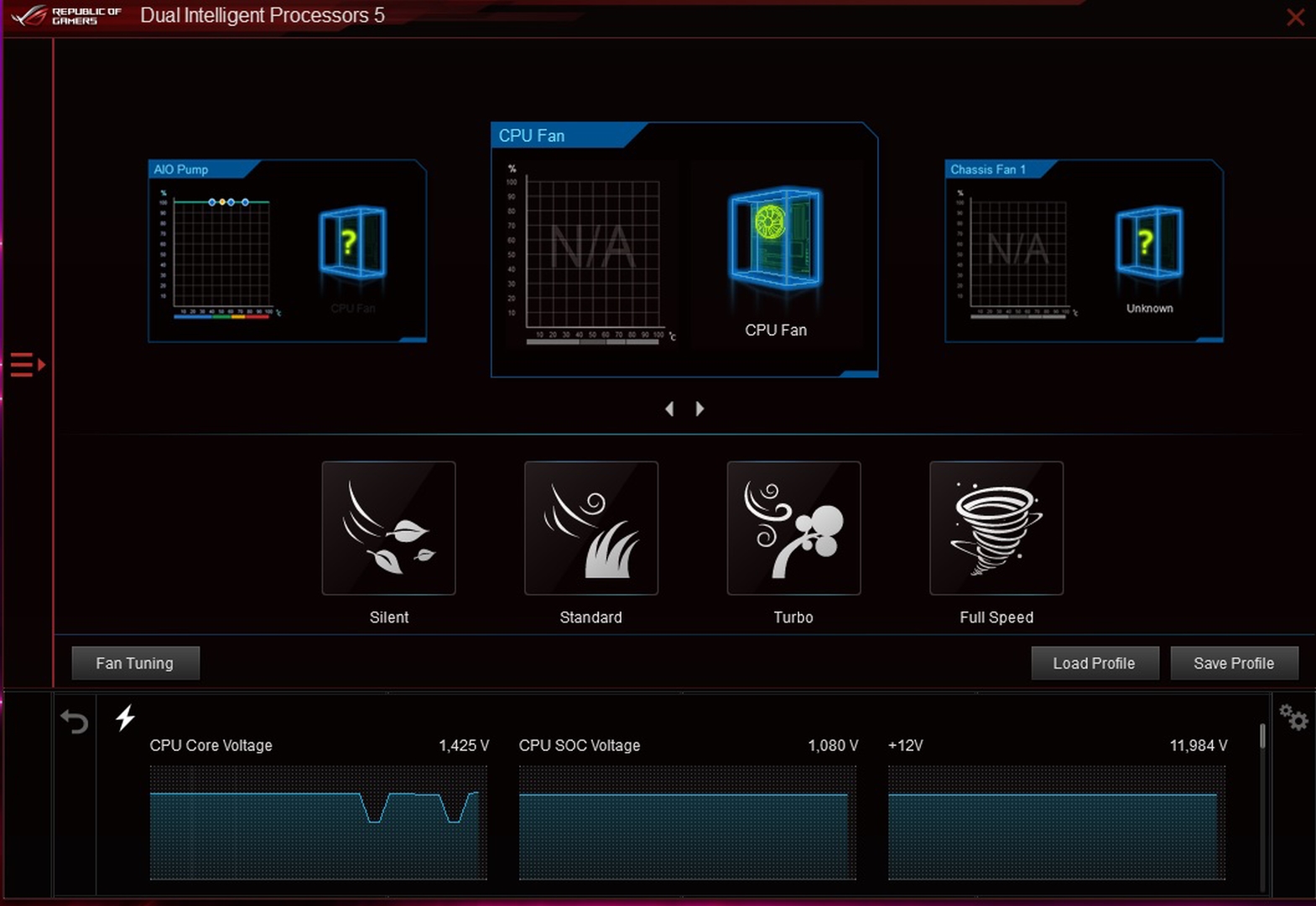Close the Dual Intelligent Processors window
Viewport: 1316px width, 906px height.
(1295, 17)
